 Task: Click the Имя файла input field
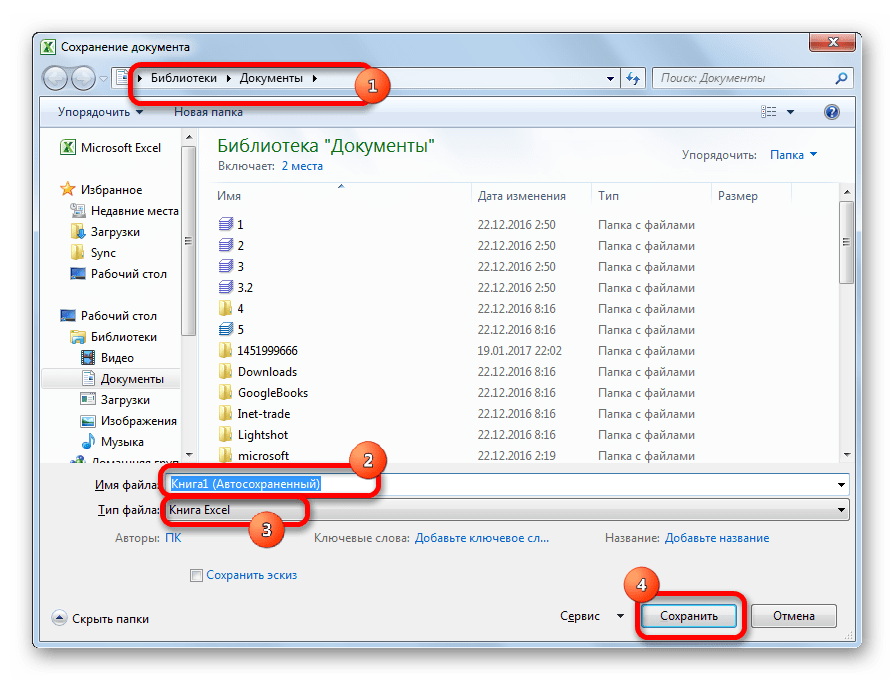(600, 484)
